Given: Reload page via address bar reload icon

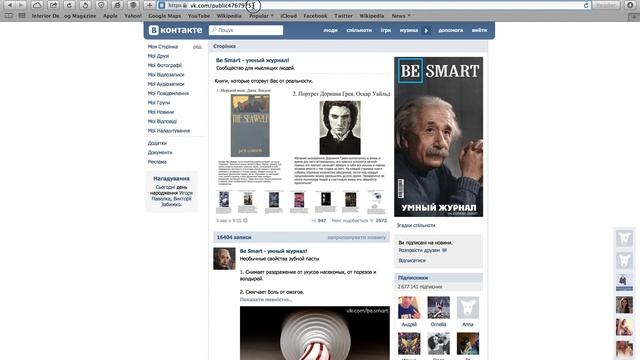Looking at the screenshot, I should (x=586, y=5).
